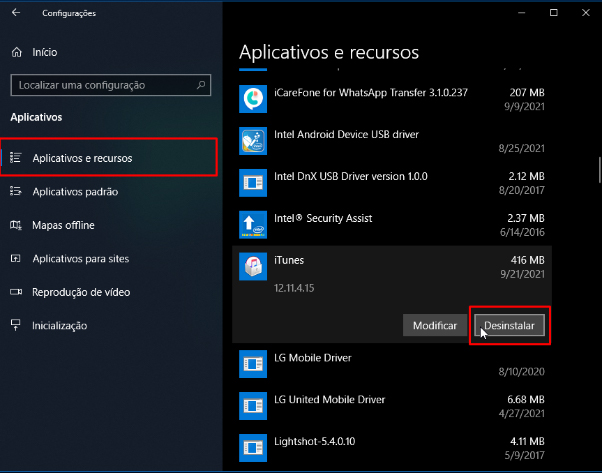Click the 8/25/2021 install date
602x474 pixels.
(521, 148)
